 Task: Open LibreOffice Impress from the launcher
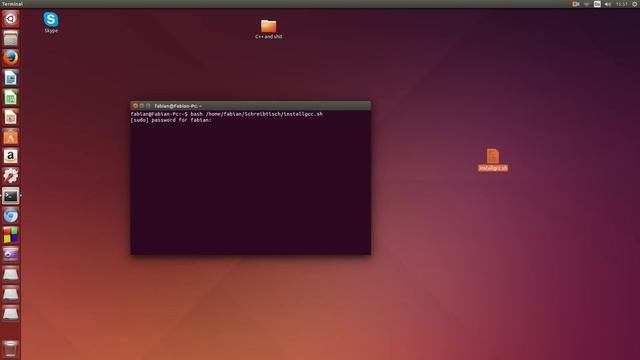pos(11,117)
